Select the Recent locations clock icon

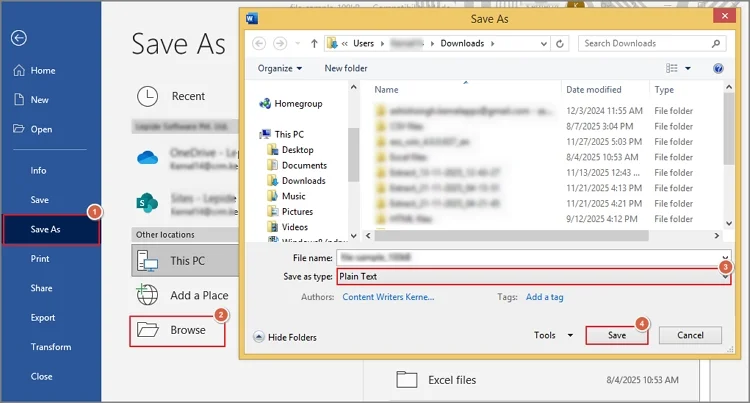point(147,97)
